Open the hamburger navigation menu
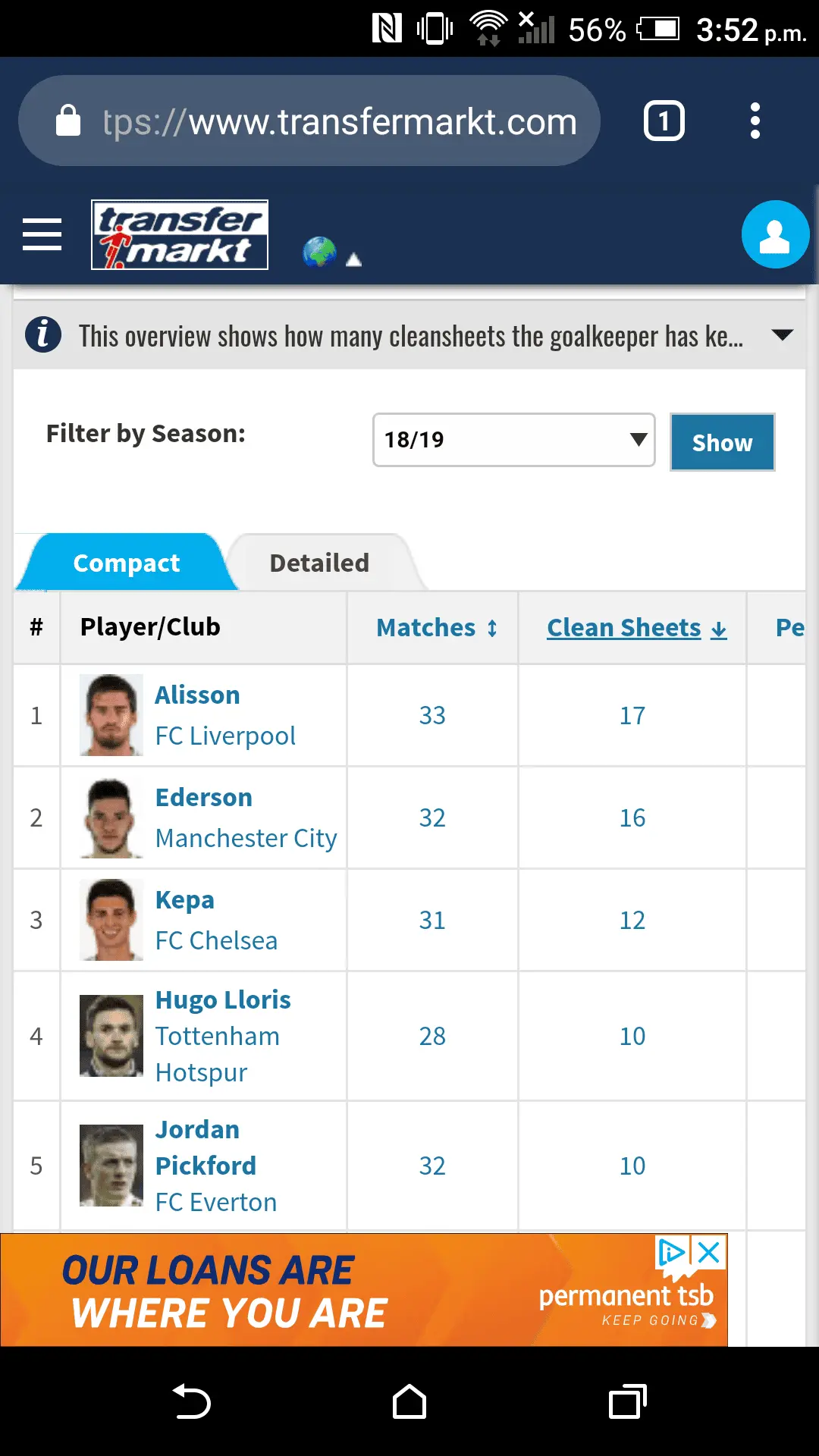Image resolution: width=819 pixels, height=1456 pixels. click(42, 234)
